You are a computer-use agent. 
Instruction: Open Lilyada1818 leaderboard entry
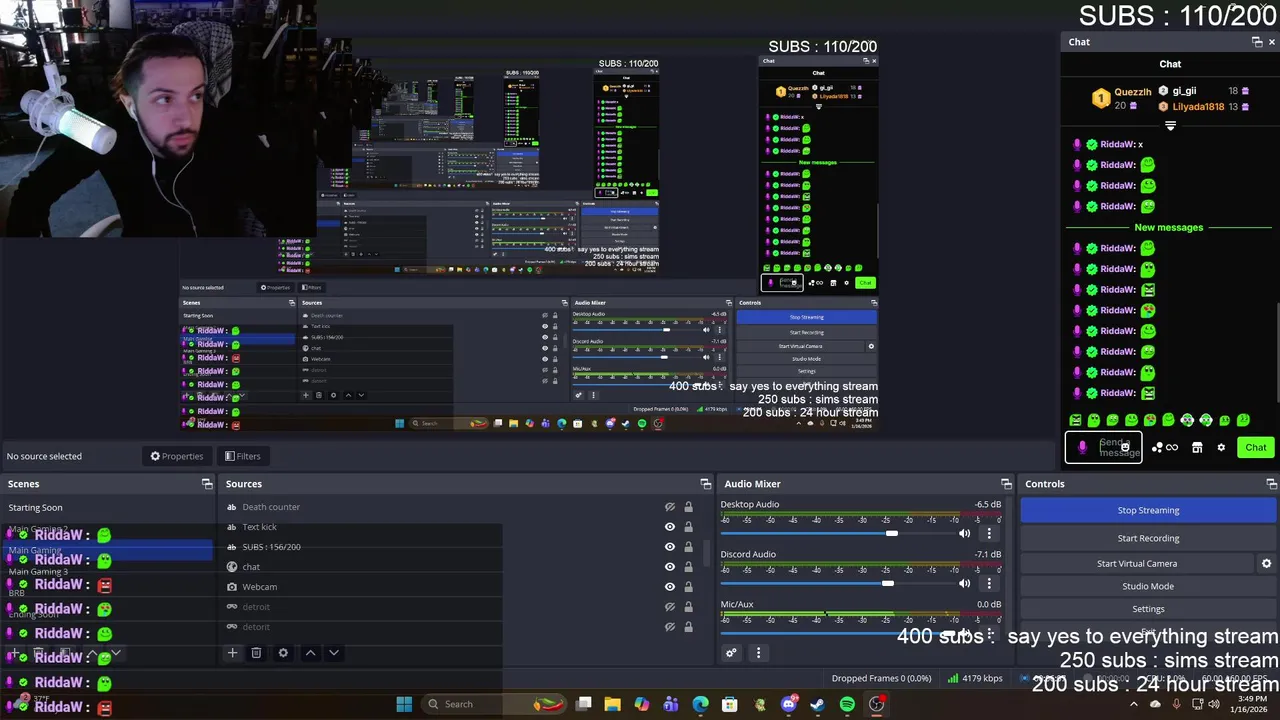click(x=1198, y=106)
